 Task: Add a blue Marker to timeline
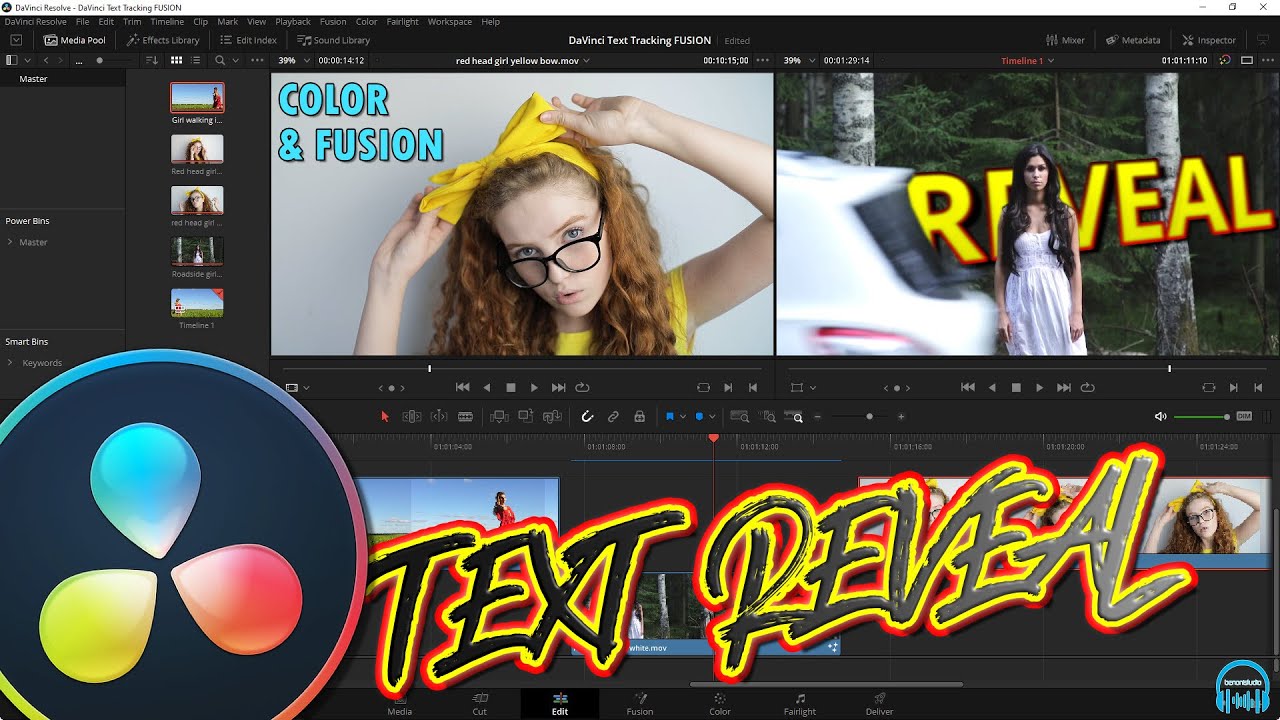pyautogui.click(x=699, y=417)
